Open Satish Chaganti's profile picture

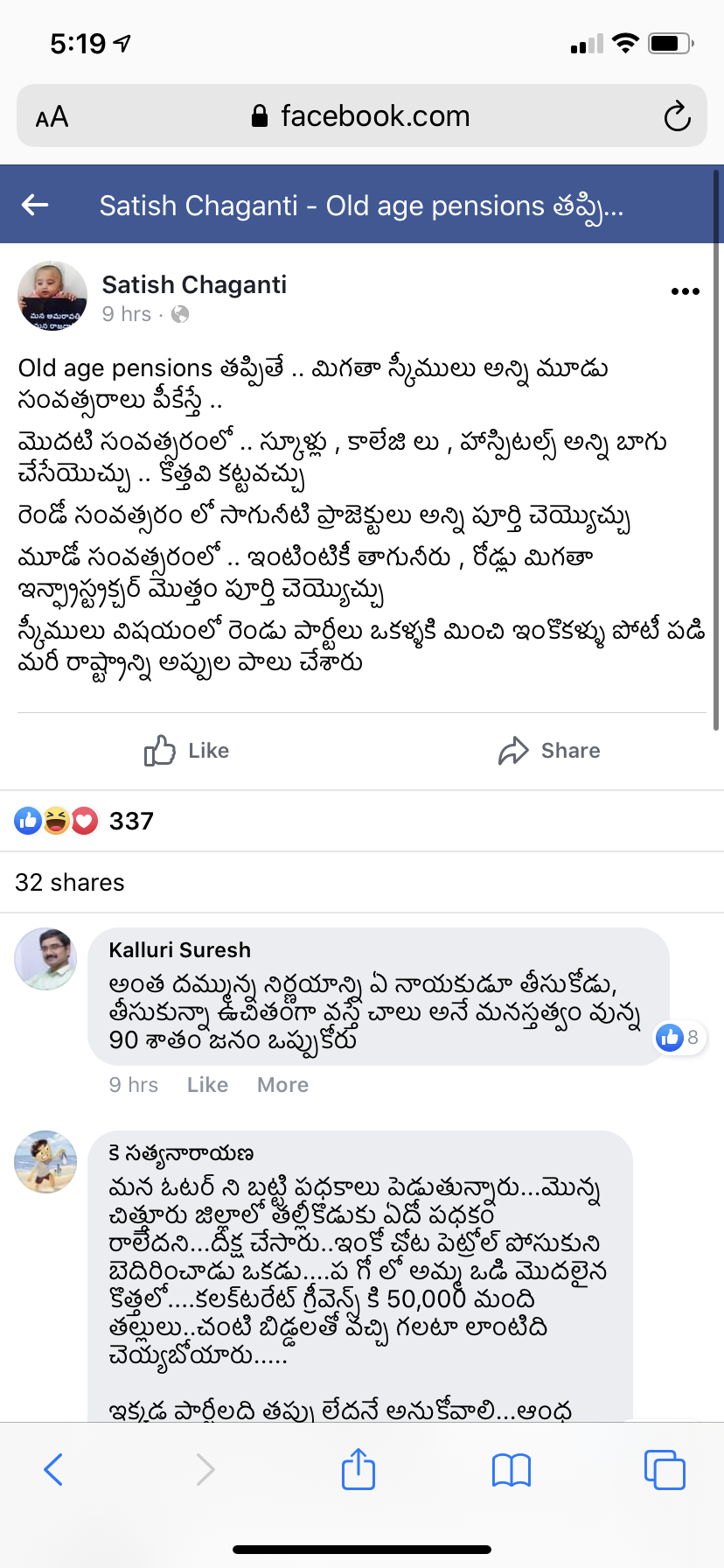(52, 296)
